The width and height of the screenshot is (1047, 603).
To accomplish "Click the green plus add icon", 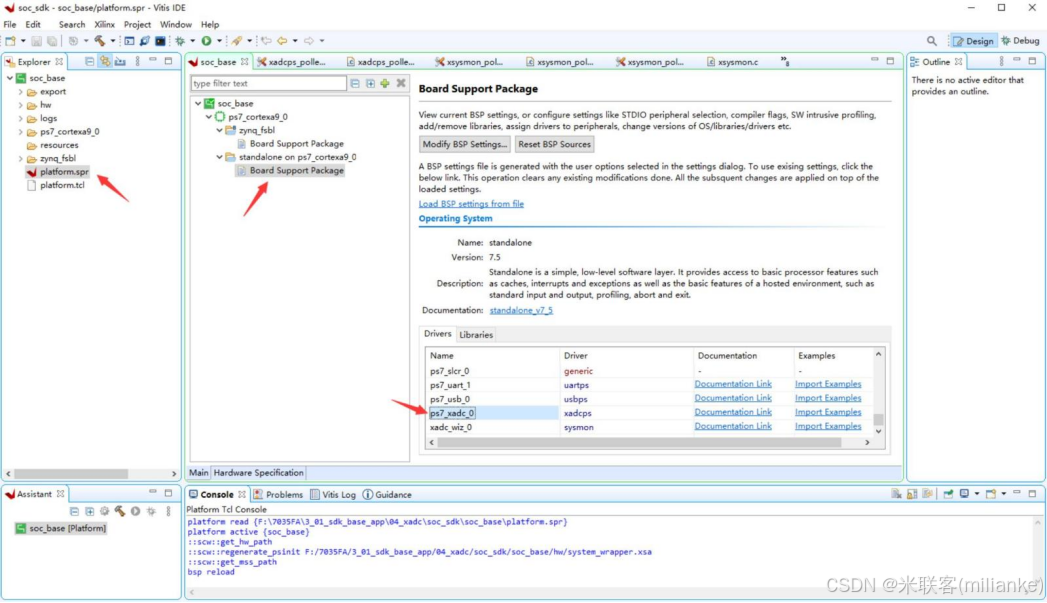I will point(385,83).
